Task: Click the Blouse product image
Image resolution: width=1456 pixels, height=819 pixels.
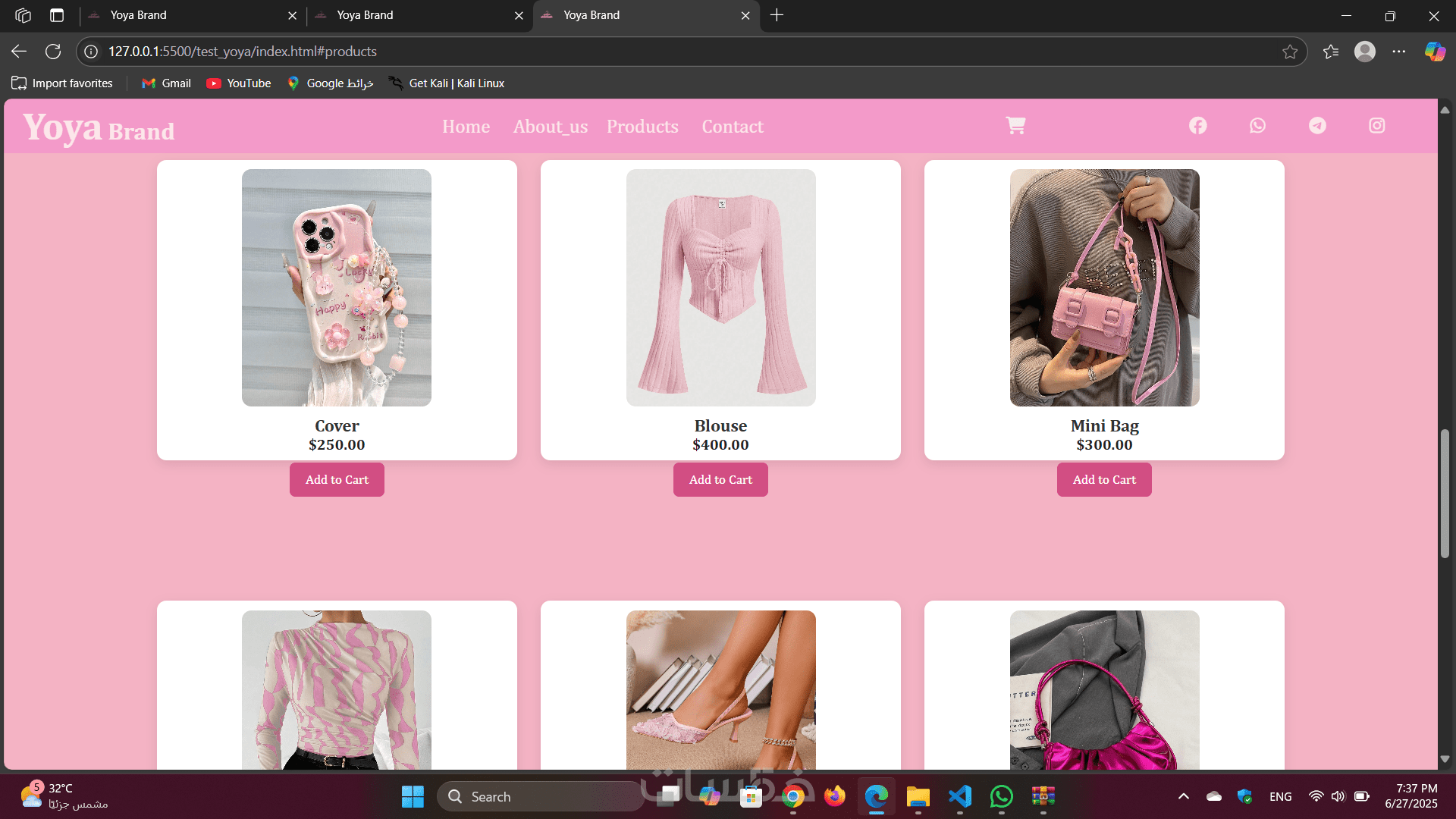Action: (720, 288)
